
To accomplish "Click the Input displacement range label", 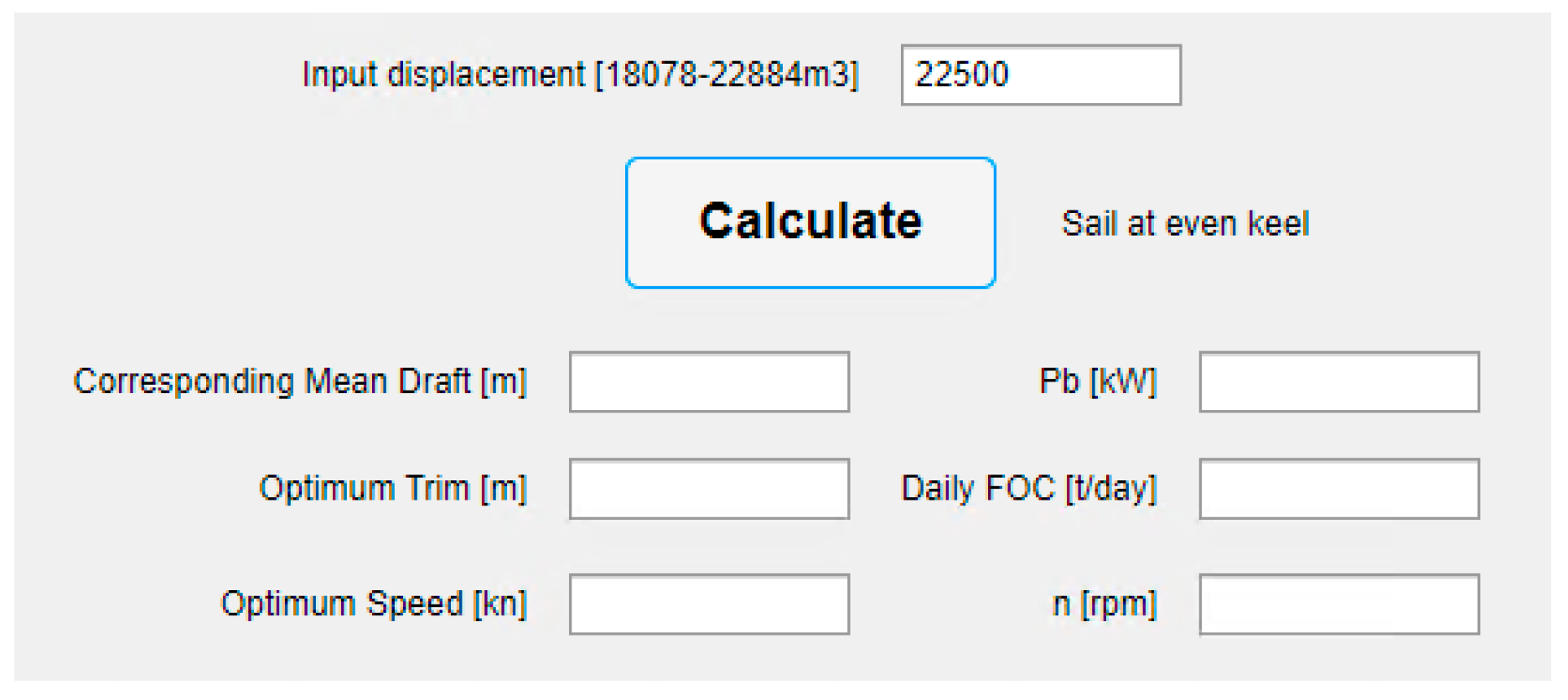I will click(x=580, y=75).
